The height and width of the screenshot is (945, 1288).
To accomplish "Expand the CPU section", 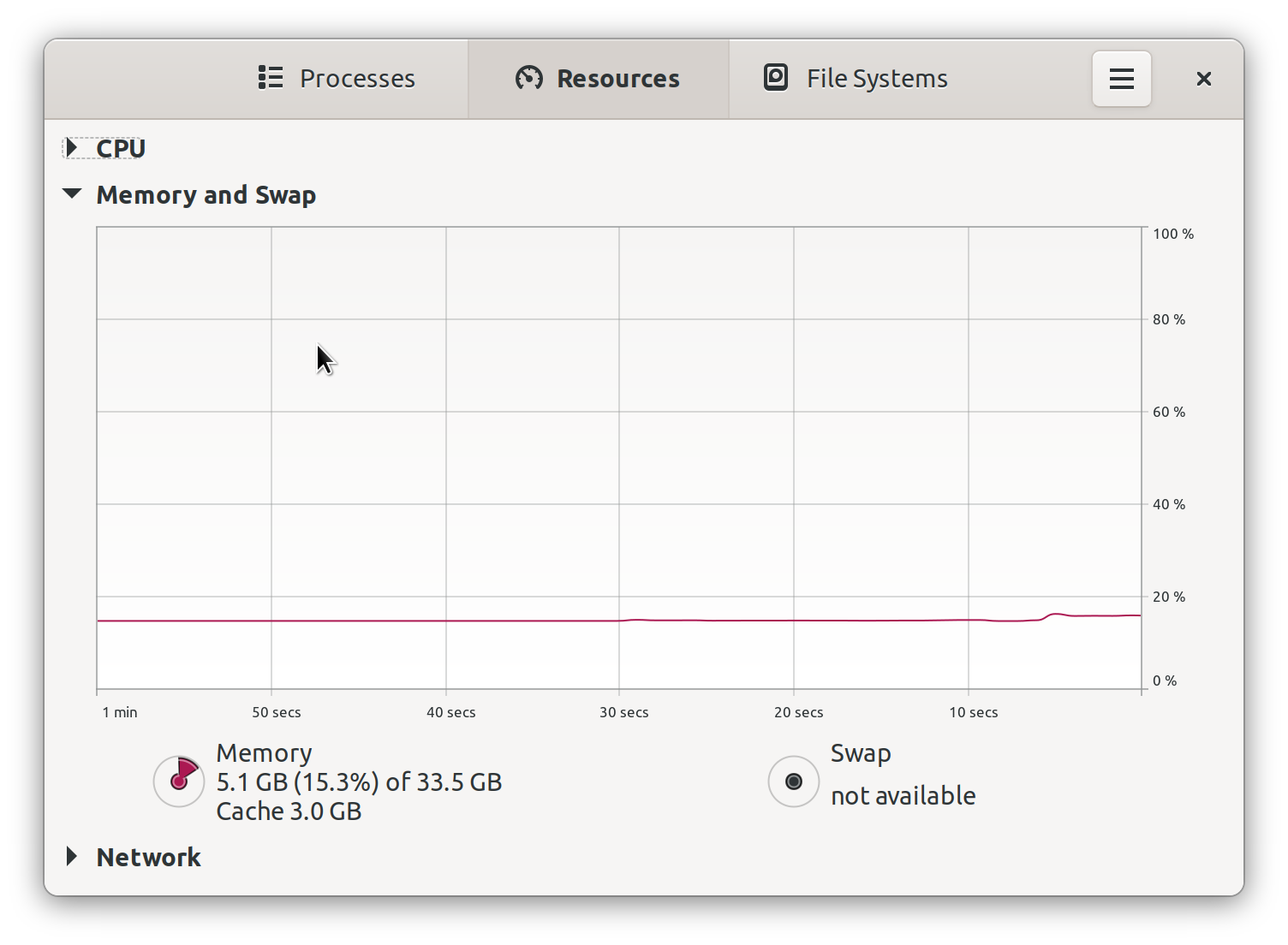I will [x=72, y=148].
